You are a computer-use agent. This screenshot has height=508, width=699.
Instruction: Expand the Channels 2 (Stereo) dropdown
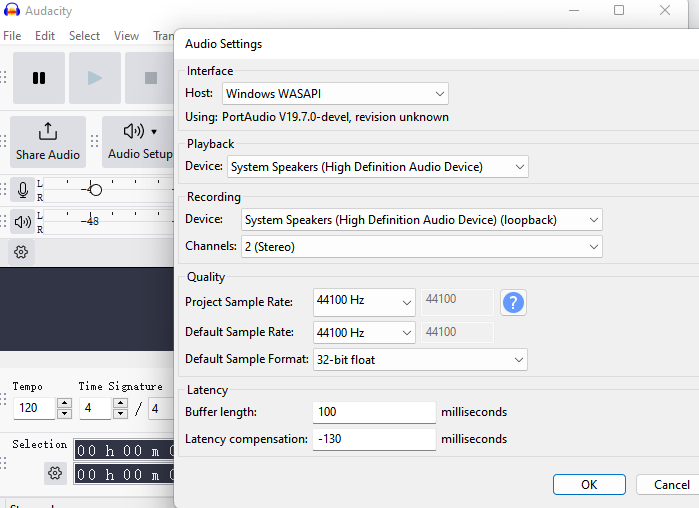click(x=422, y=246)
